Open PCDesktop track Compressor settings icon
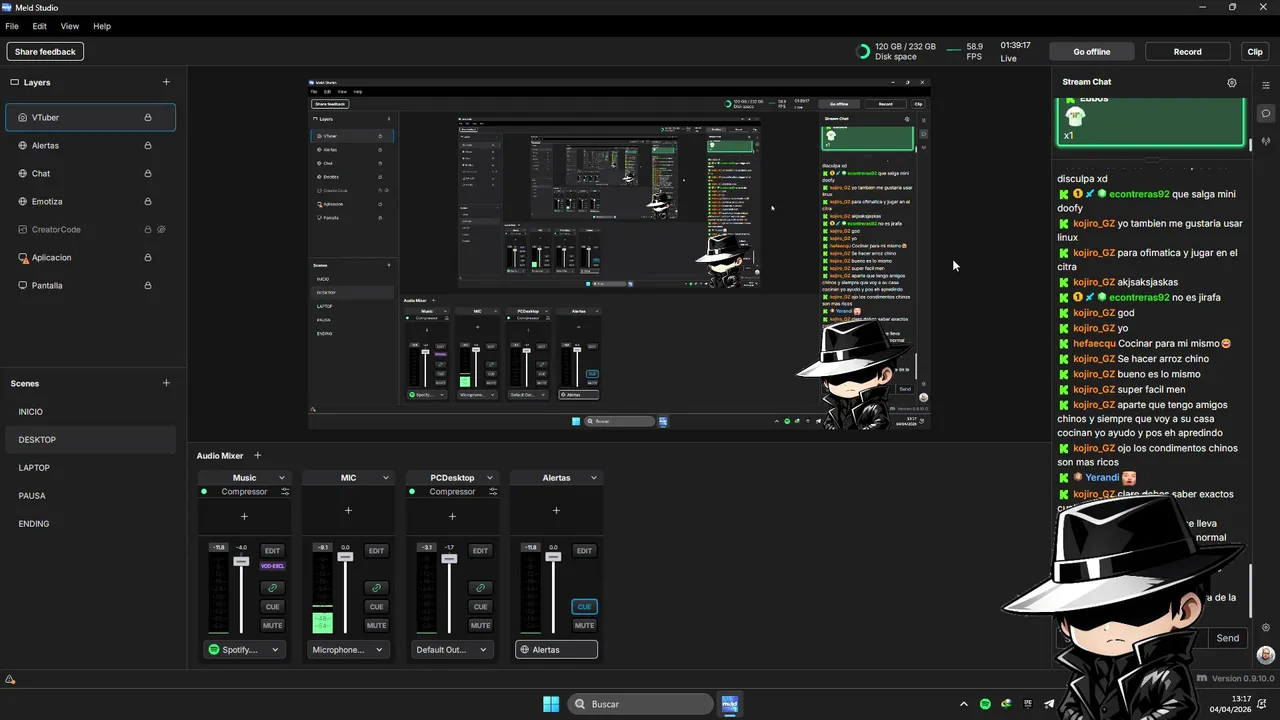This screenshot has height=720, width=1280. (x=493, y=492)
